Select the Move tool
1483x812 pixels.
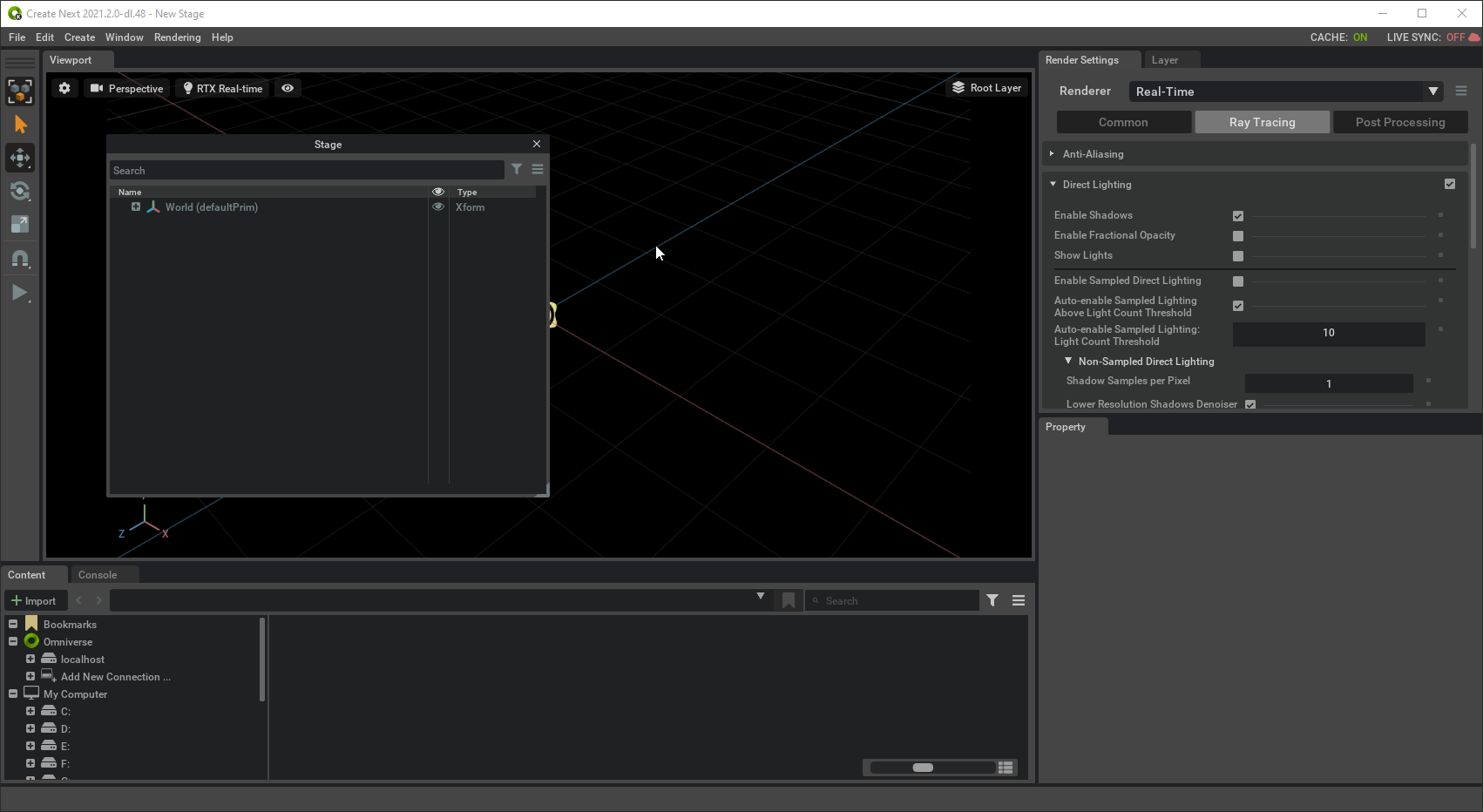pos(19,158)
